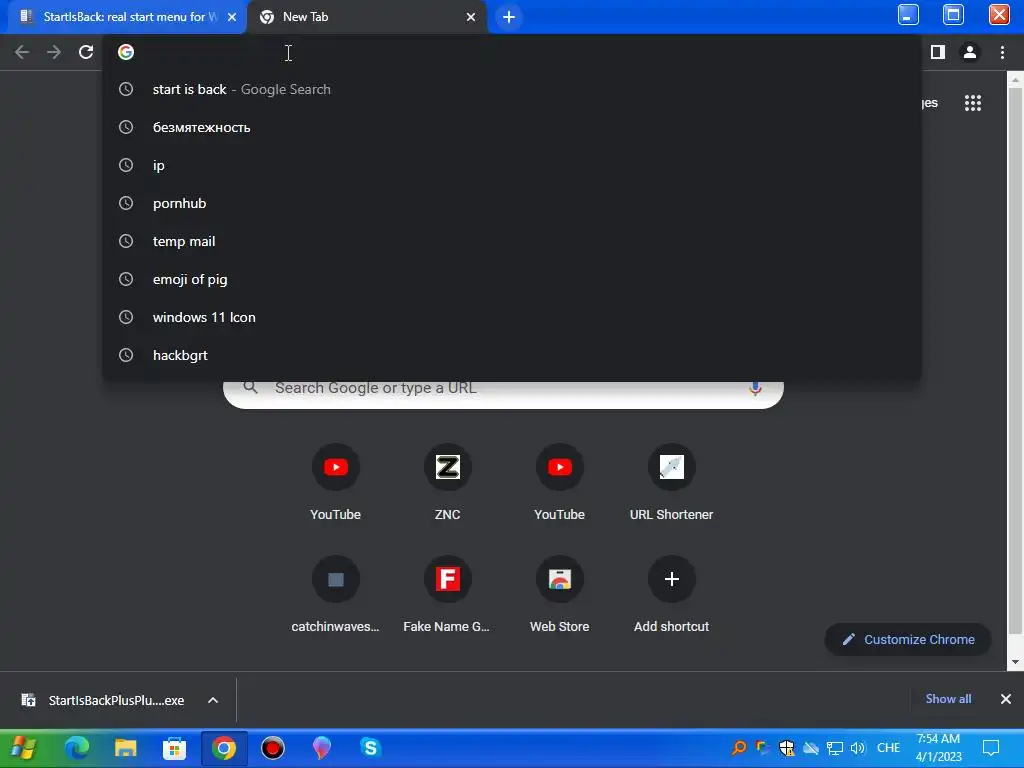
Task: Open the ZNC shortcut
Action: pyautogui.click(x=447, y=482)
